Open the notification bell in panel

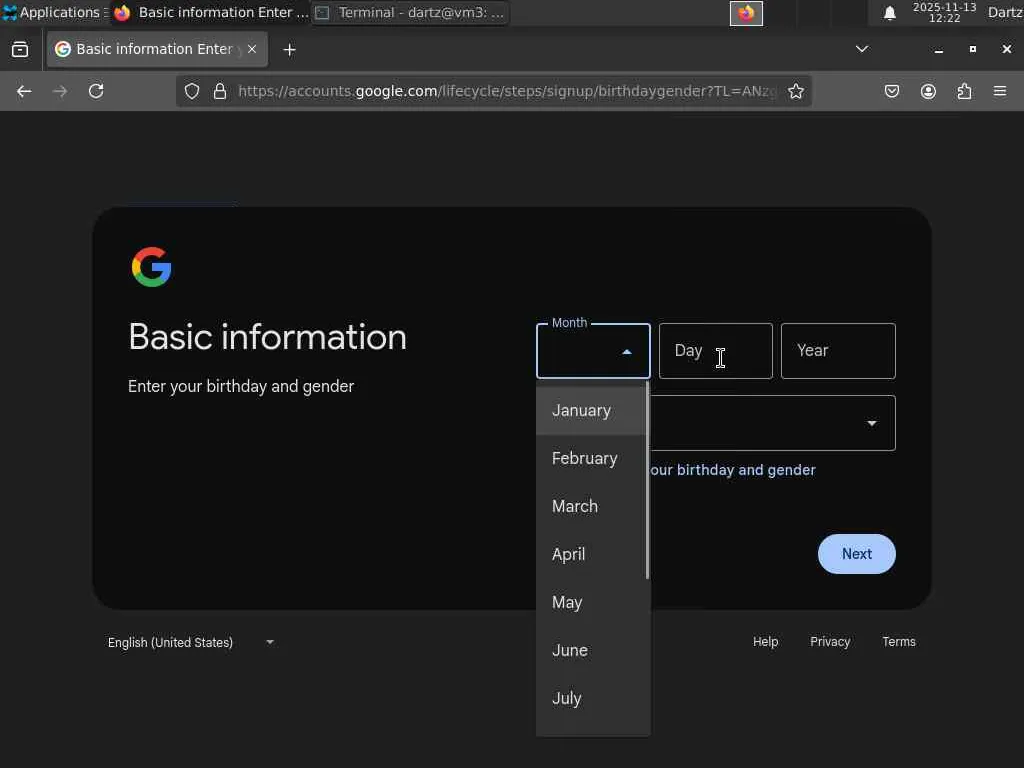(x=889, y=13)
